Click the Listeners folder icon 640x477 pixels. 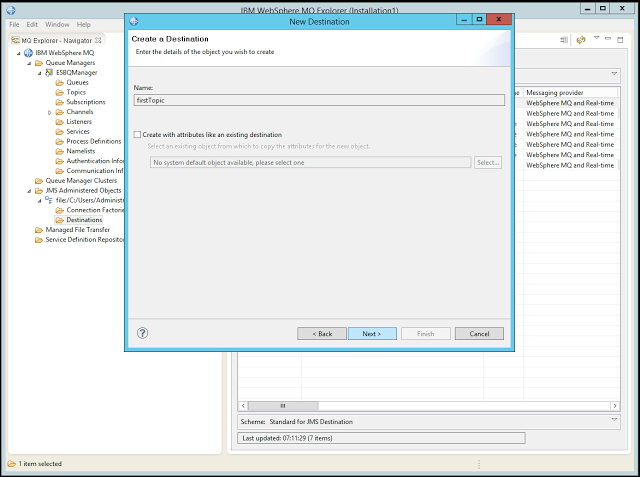click(60, 122)
